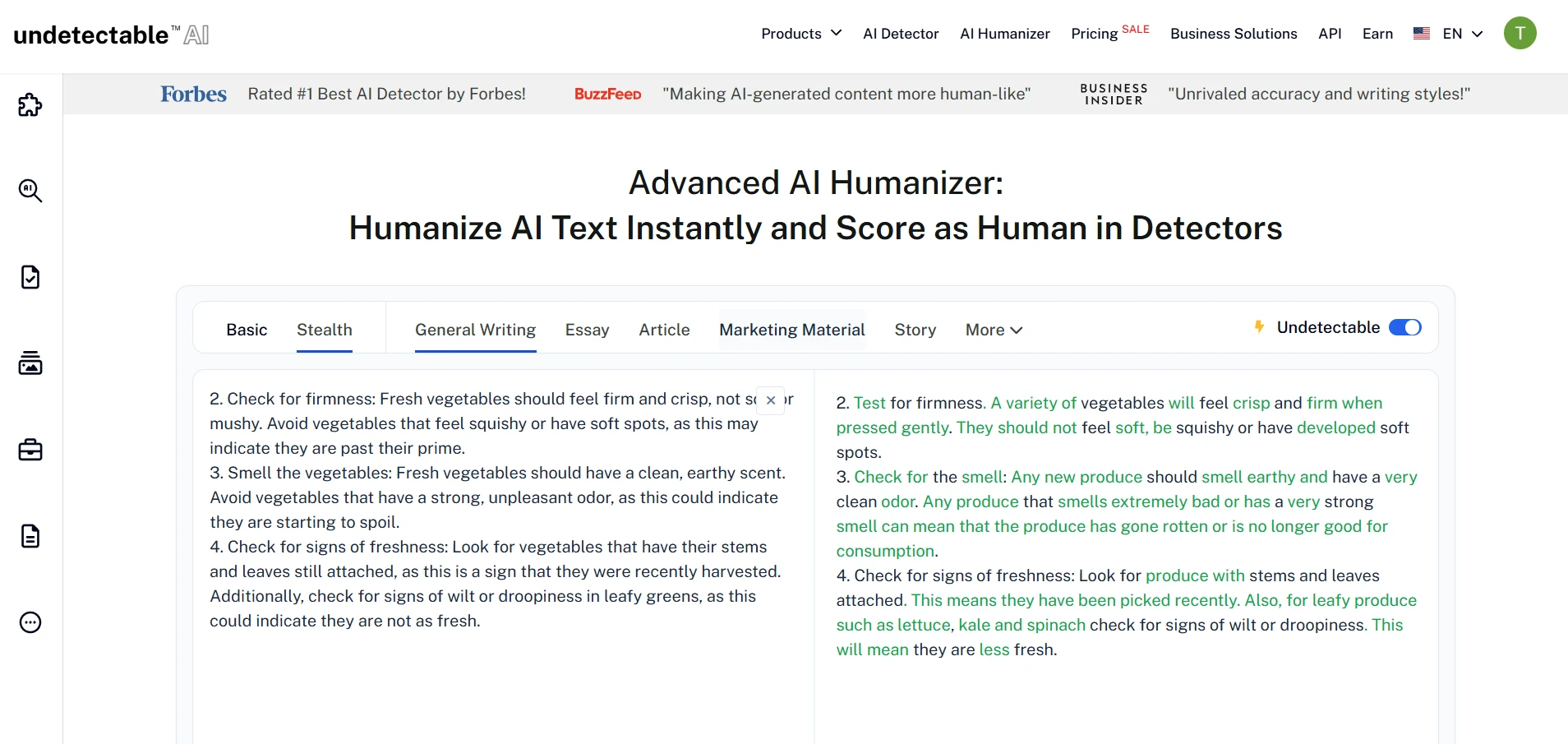Open the document checkmark sidebar icon
This screenshot has height=744, width=1568.
tap(30, 277)
